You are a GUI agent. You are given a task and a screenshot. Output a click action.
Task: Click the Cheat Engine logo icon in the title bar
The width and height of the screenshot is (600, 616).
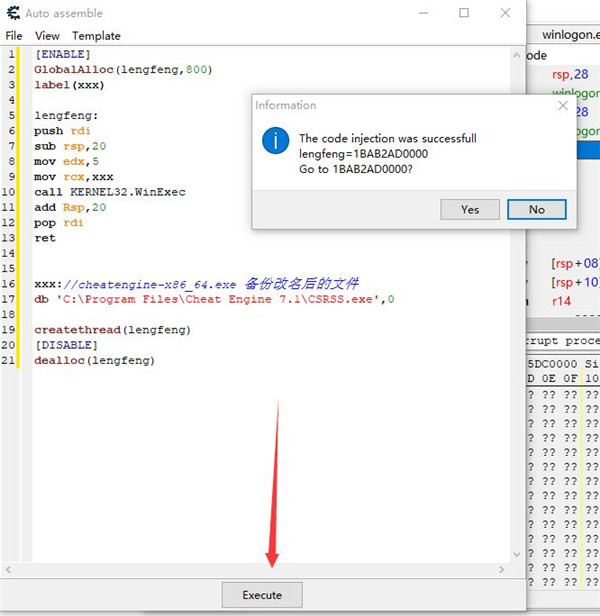click(x=13, y=13)
